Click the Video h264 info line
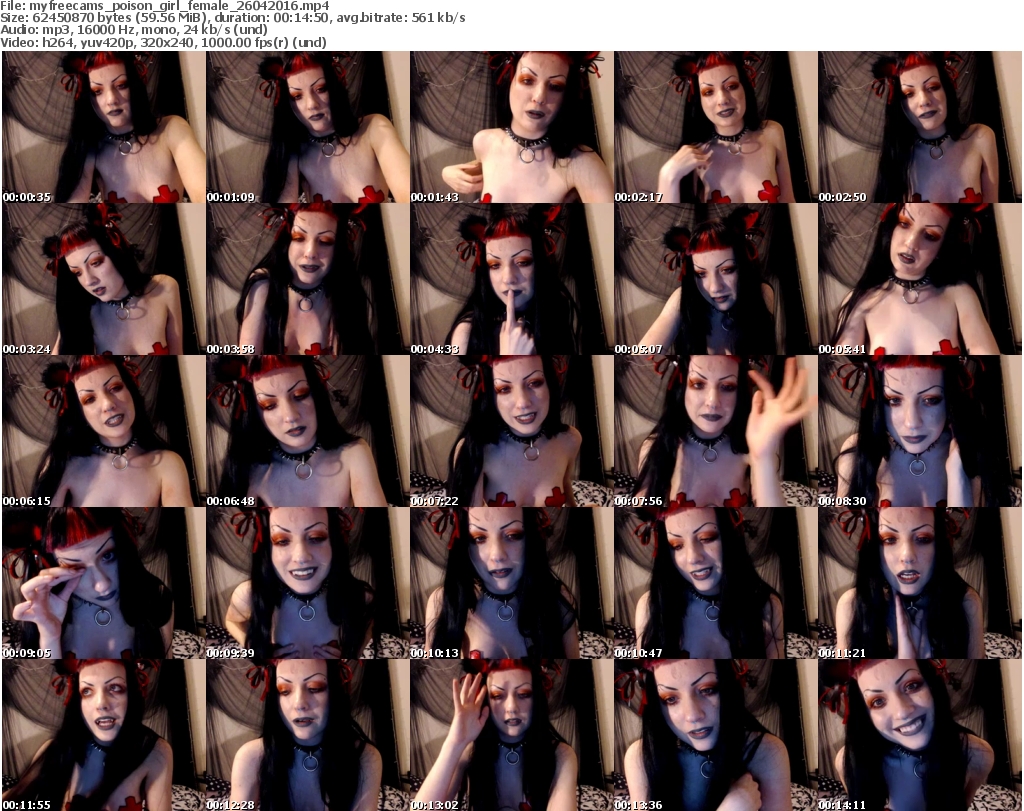Screen dimensions: 1024x811 (163, 42)
